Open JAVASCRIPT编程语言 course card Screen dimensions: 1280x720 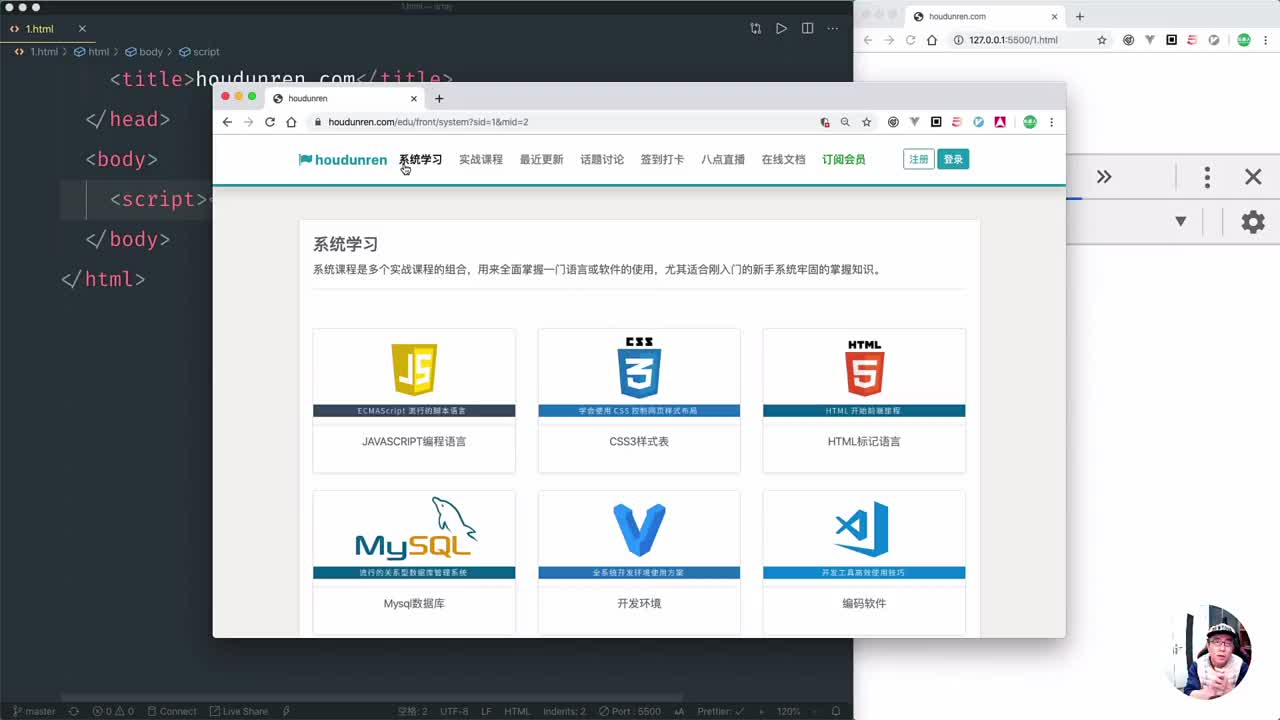coord(414,401)
